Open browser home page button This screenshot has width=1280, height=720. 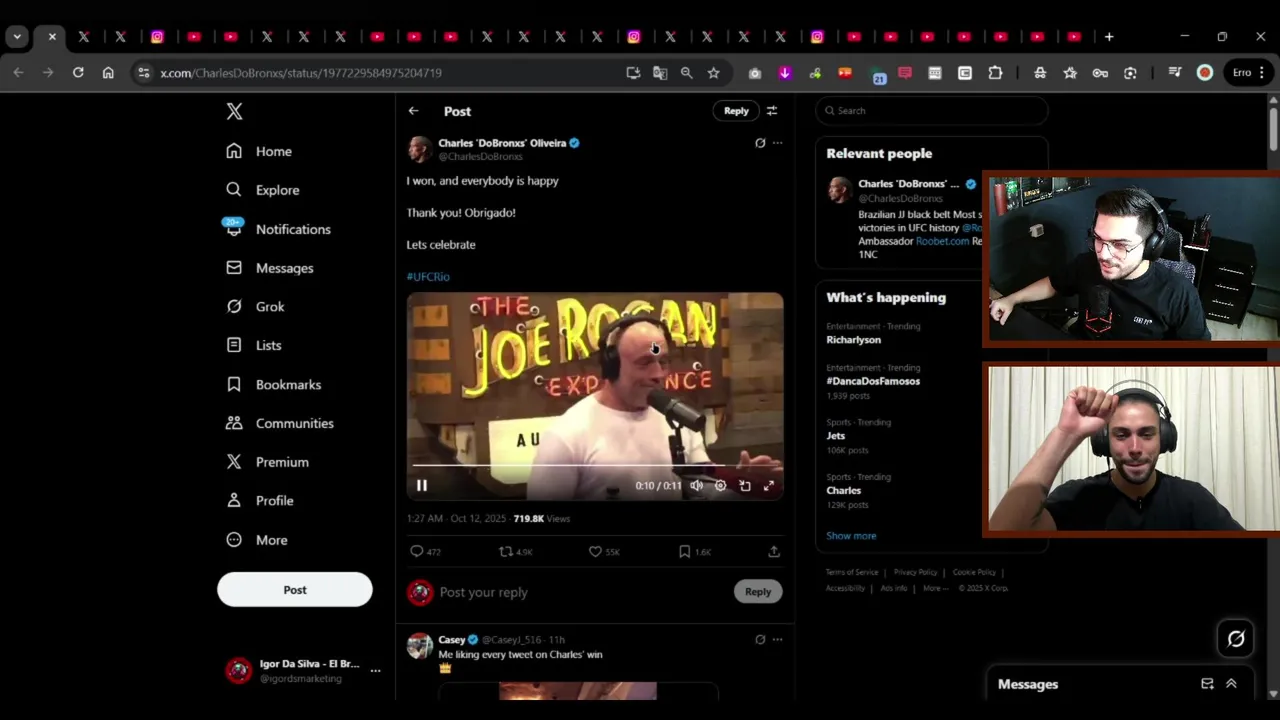coord(108,73)
